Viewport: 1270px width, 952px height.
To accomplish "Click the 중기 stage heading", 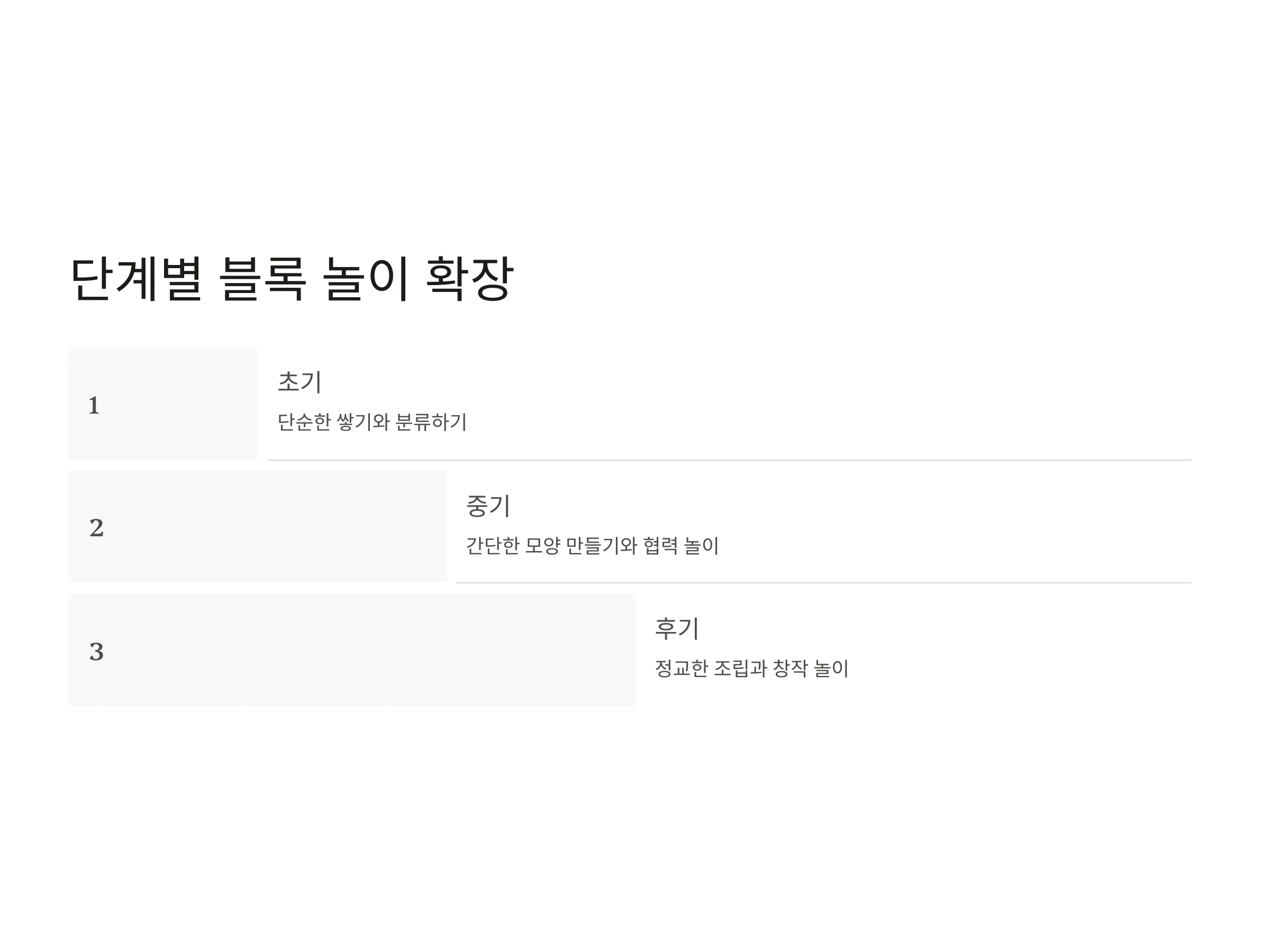I will tap(488, 506).
